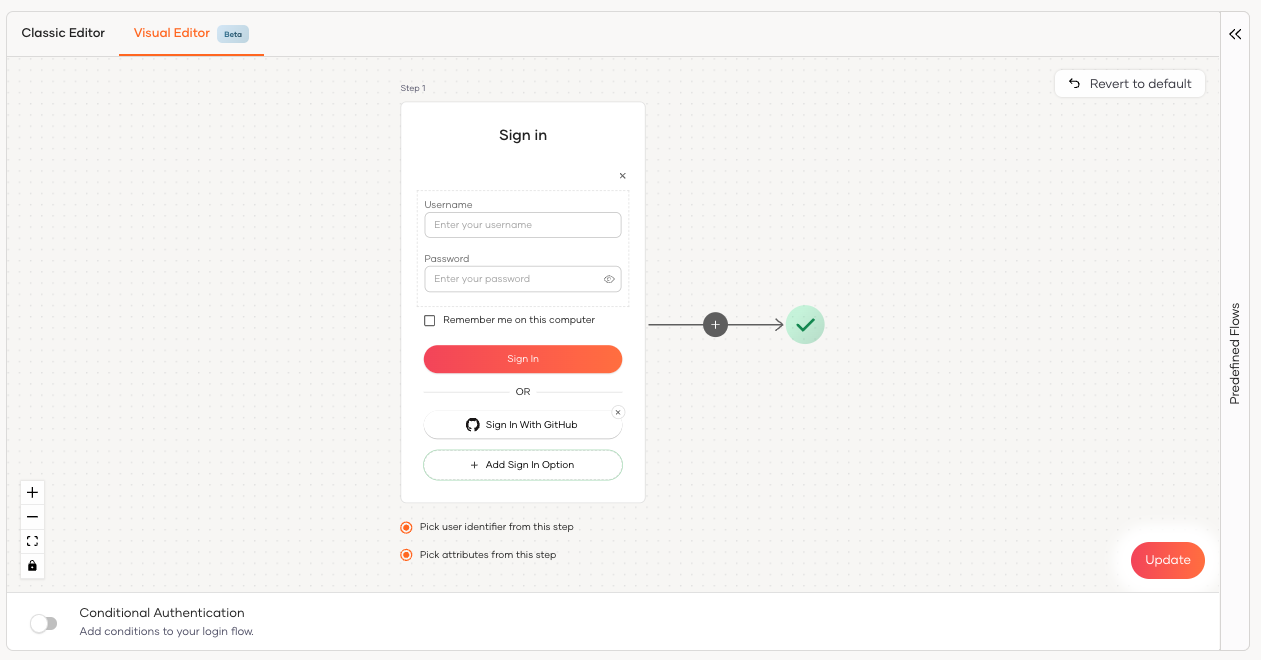Image resolution: width=1261 pixels, height=660 pixels.
Task: Click the fit-to-view canvas icon
Action: [x=32, y=540]
